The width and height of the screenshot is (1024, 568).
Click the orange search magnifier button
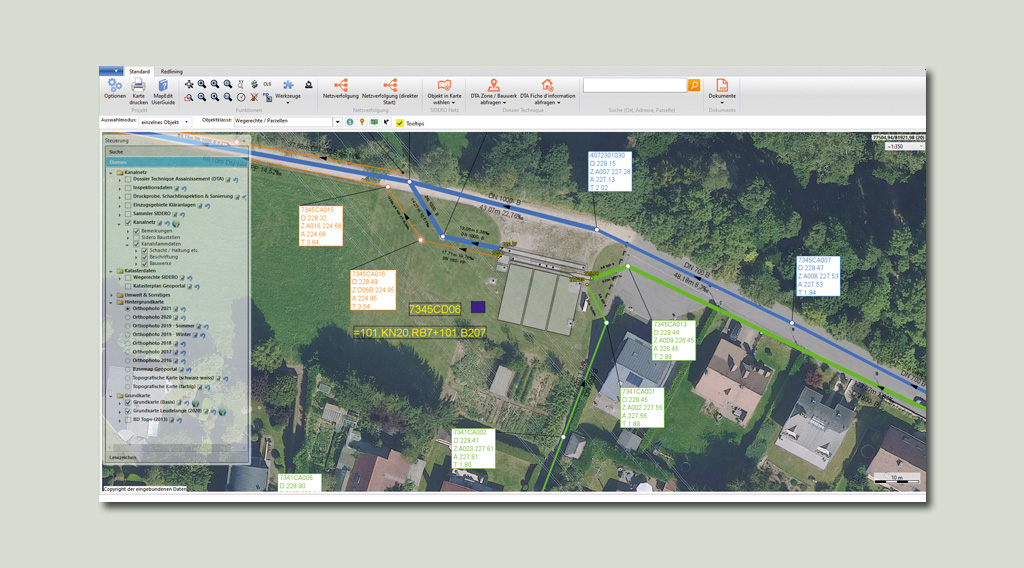click(x=694, y=86)
